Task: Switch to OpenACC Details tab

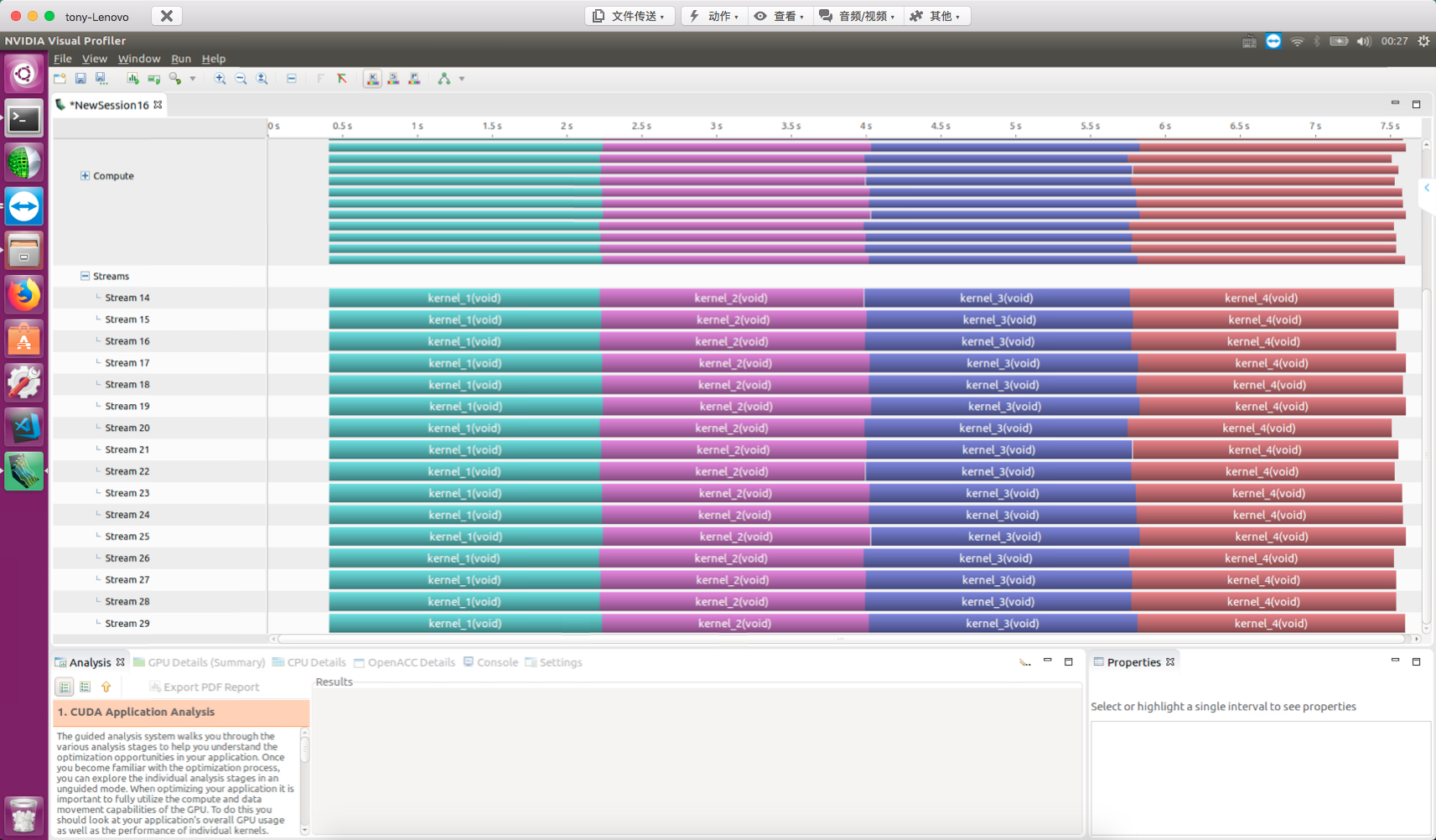Action: [x=404, y=662]
